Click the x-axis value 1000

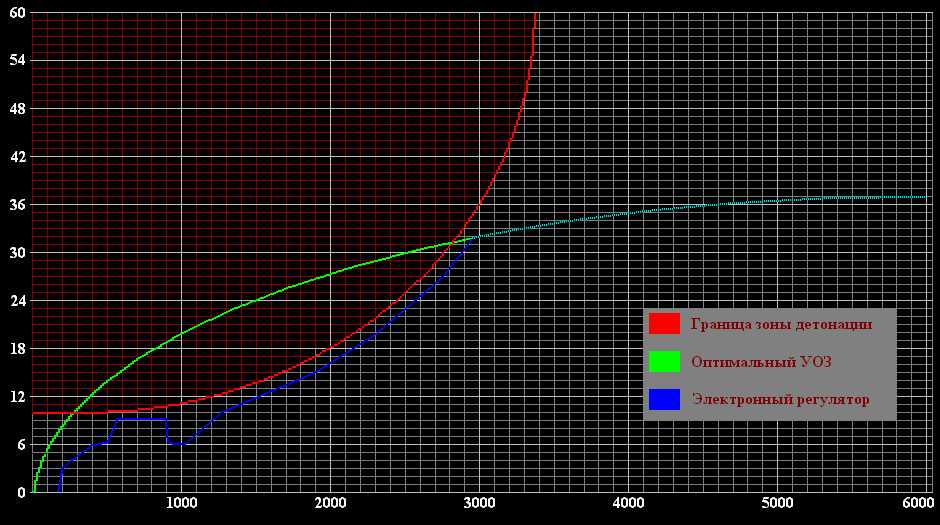(x=181, y=503)
